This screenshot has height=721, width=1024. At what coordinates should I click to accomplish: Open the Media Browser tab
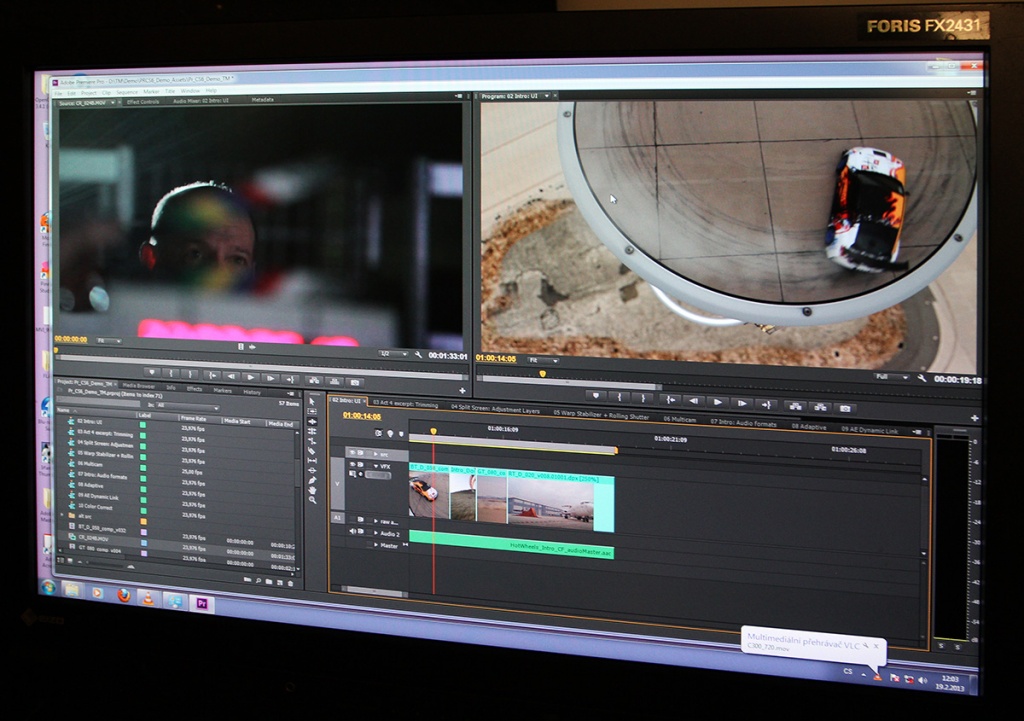[x=138, y=385]
